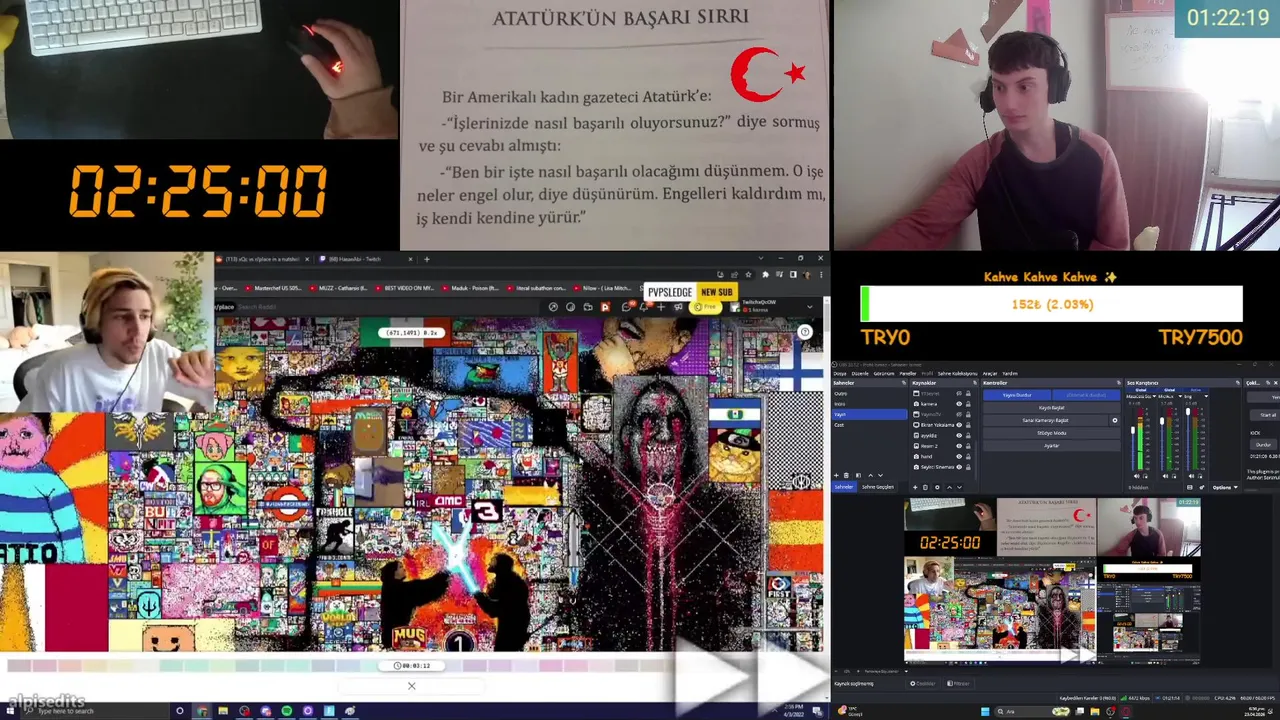Viewport: 1280px width, 720px height.
Task: Open Araçlar menu in OBS
Action: (990, 373)
